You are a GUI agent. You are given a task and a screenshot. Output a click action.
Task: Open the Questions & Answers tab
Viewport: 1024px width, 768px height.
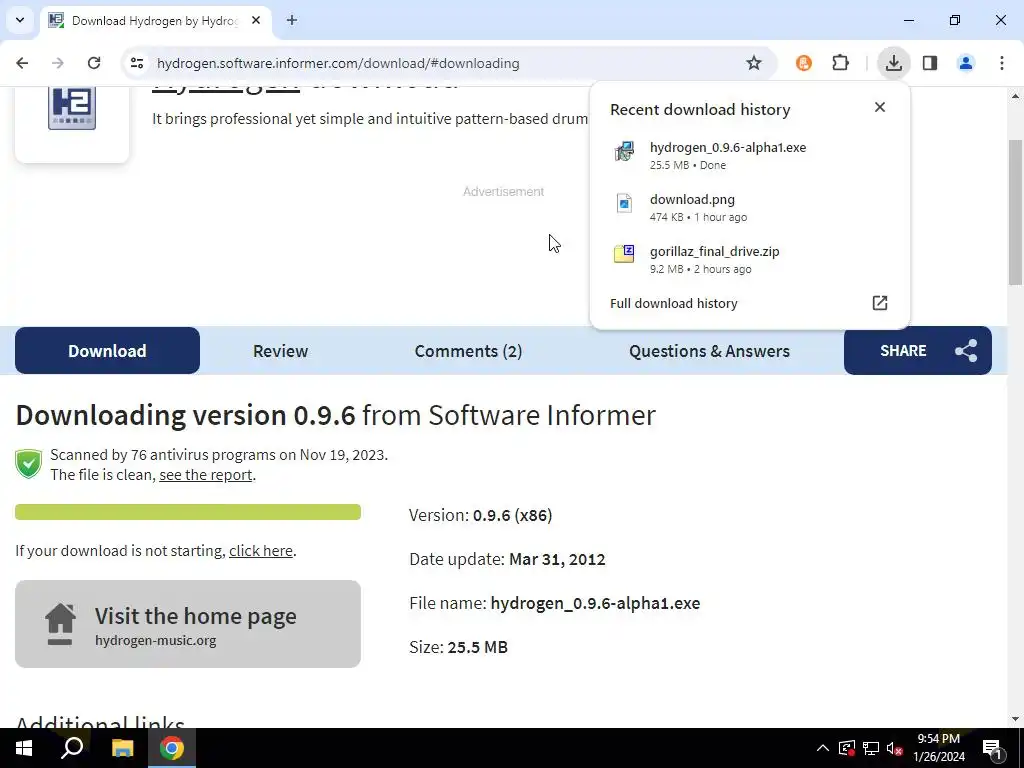coord(709,351)
